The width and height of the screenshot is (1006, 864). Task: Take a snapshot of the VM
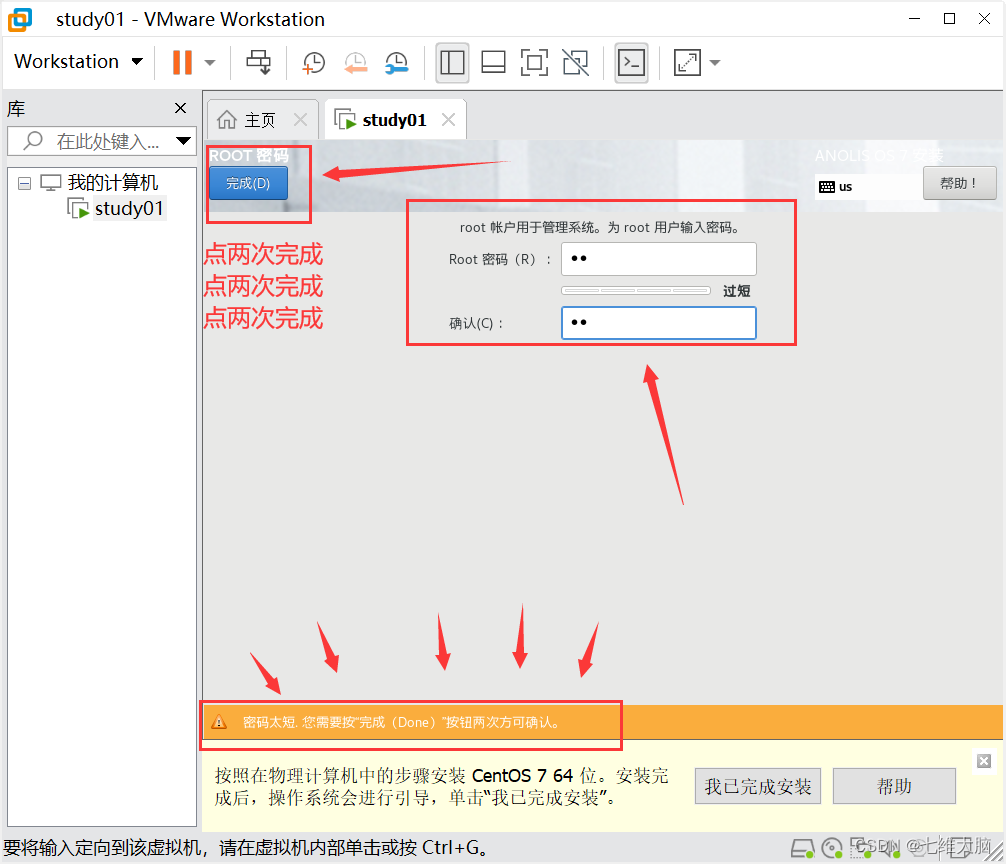313,63
